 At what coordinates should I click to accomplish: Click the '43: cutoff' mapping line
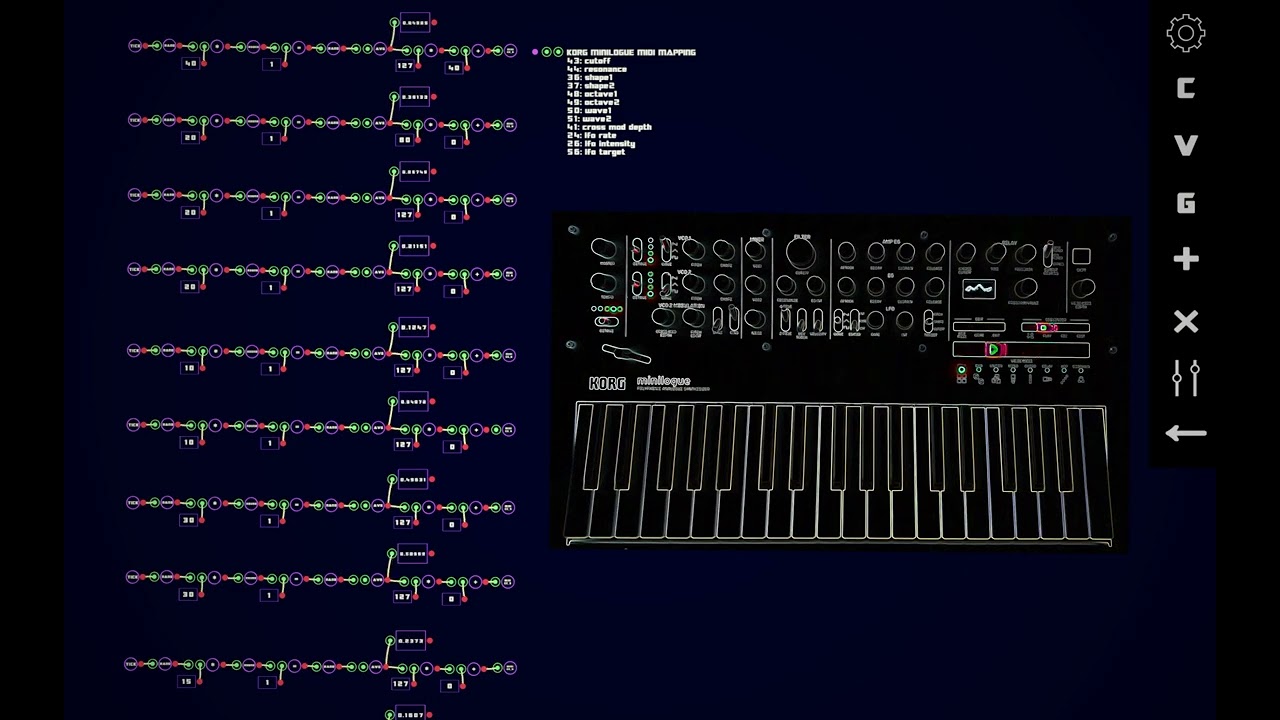589,61
